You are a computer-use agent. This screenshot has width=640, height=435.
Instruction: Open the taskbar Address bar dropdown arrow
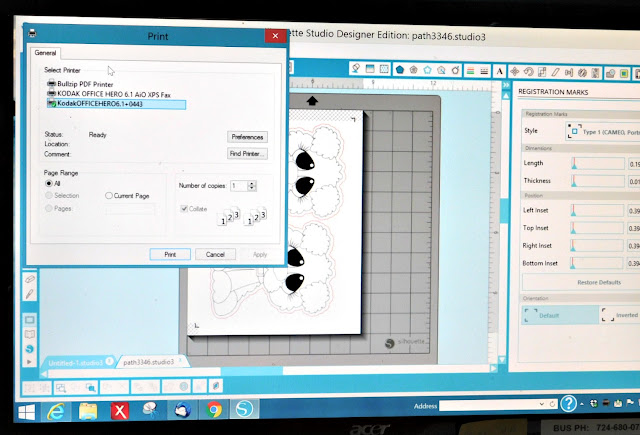542,404
